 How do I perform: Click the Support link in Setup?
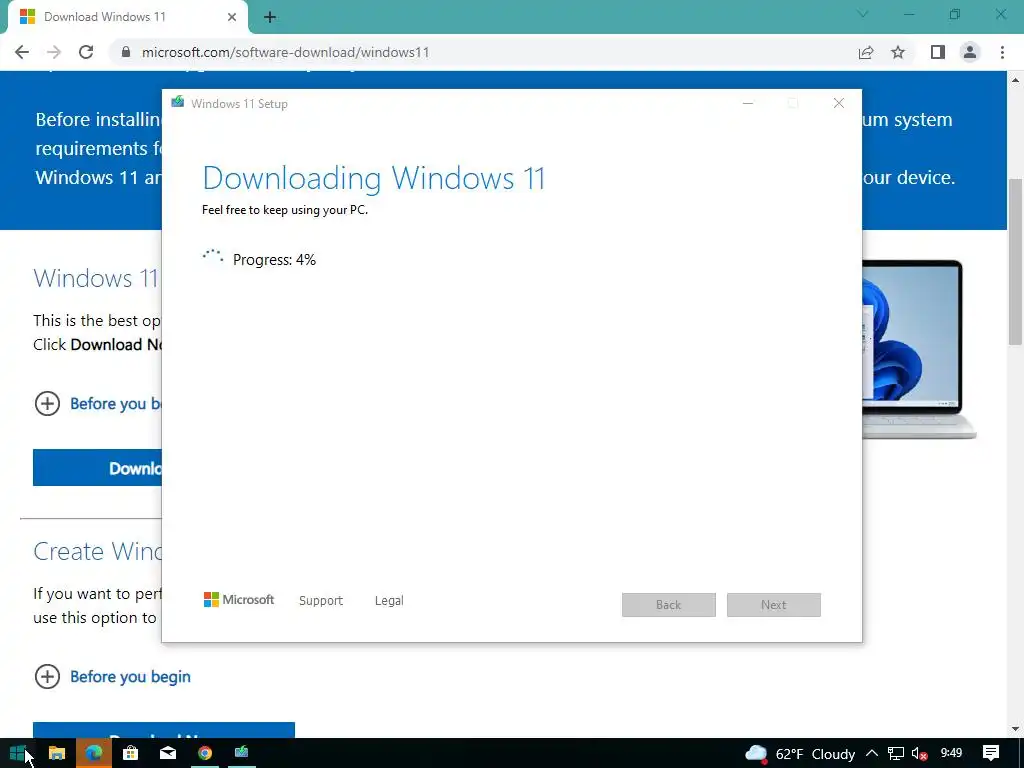coord(321,600)
